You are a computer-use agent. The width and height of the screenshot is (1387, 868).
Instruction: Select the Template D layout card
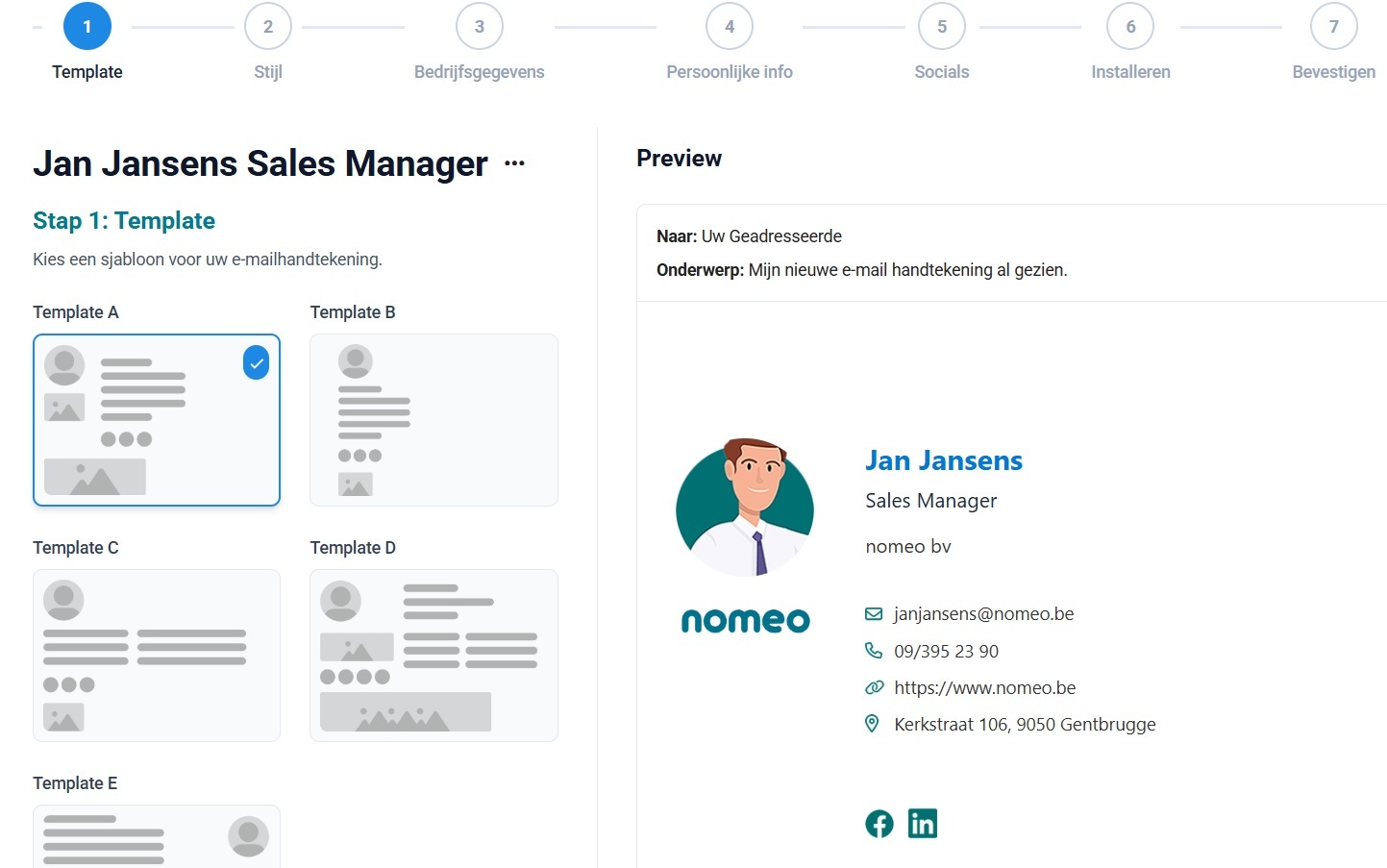tap(433, 656)
